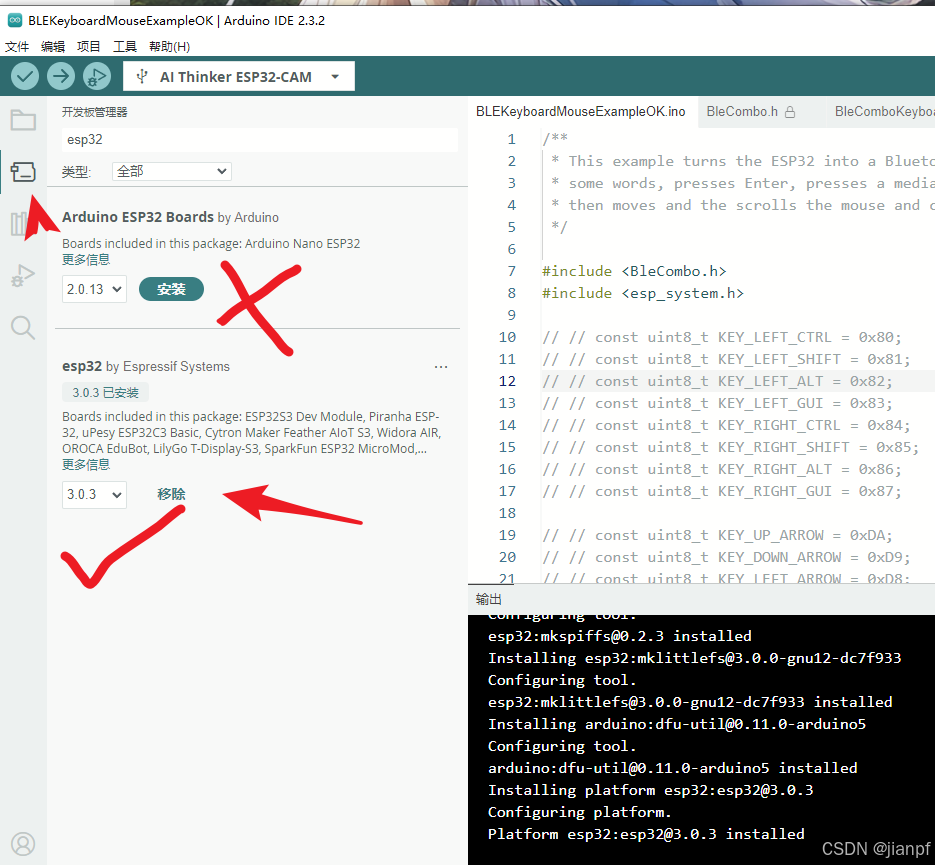The width and height of the screenshot is (935, 865).
Task: Click output line 'esp32:mkspiffs@0.2.3 installed'
Action: tap(620, 636)
